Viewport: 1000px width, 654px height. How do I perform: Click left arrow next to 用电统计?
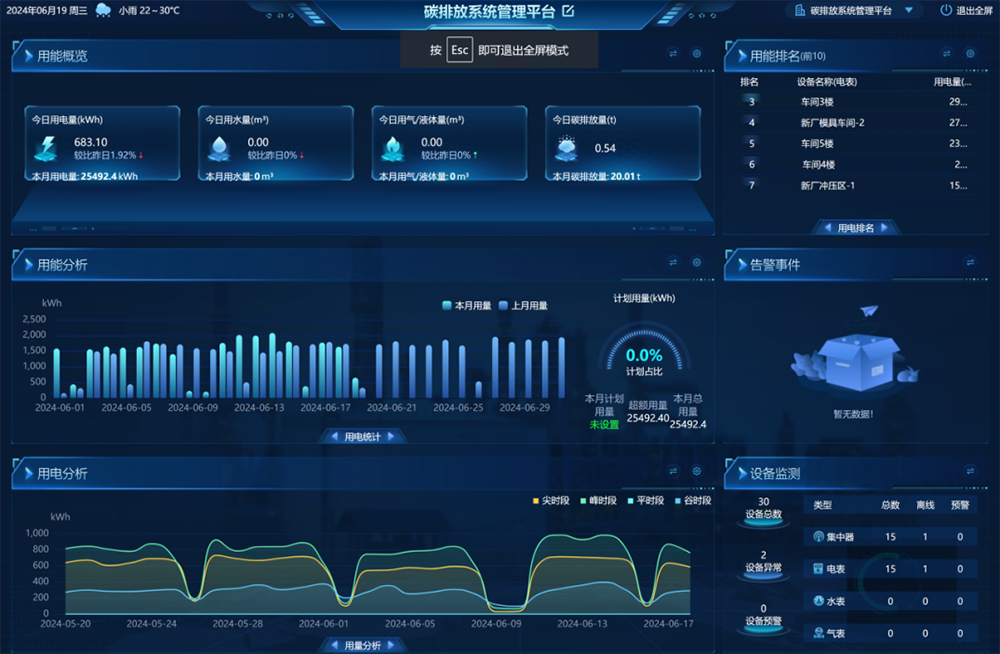[x=334, y=437]
